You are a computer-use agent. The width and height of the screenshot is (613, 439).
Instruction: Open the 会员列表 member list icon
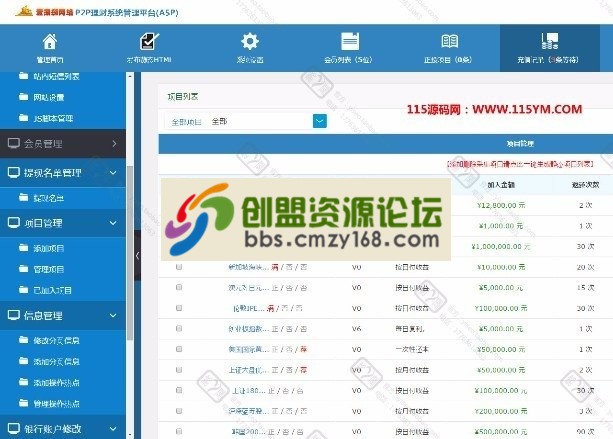(350, 41)
